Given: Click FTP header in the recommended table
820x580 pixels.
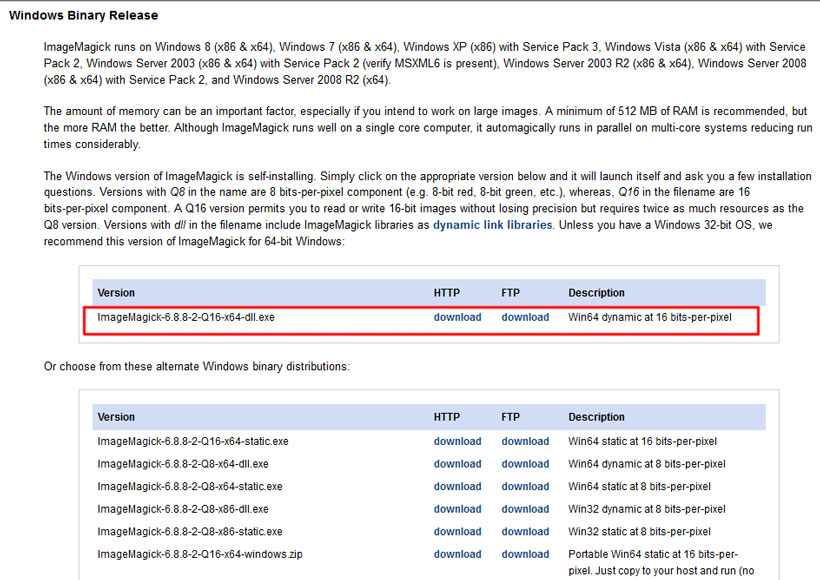Looking at the screenshot, I should click(x=510, y=293).
